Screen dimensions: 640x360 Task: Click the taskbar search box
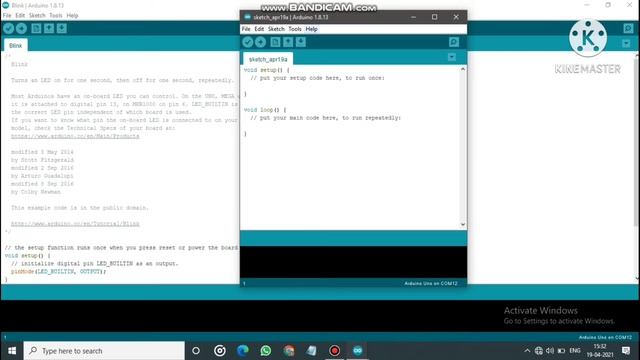coord(104,351)
